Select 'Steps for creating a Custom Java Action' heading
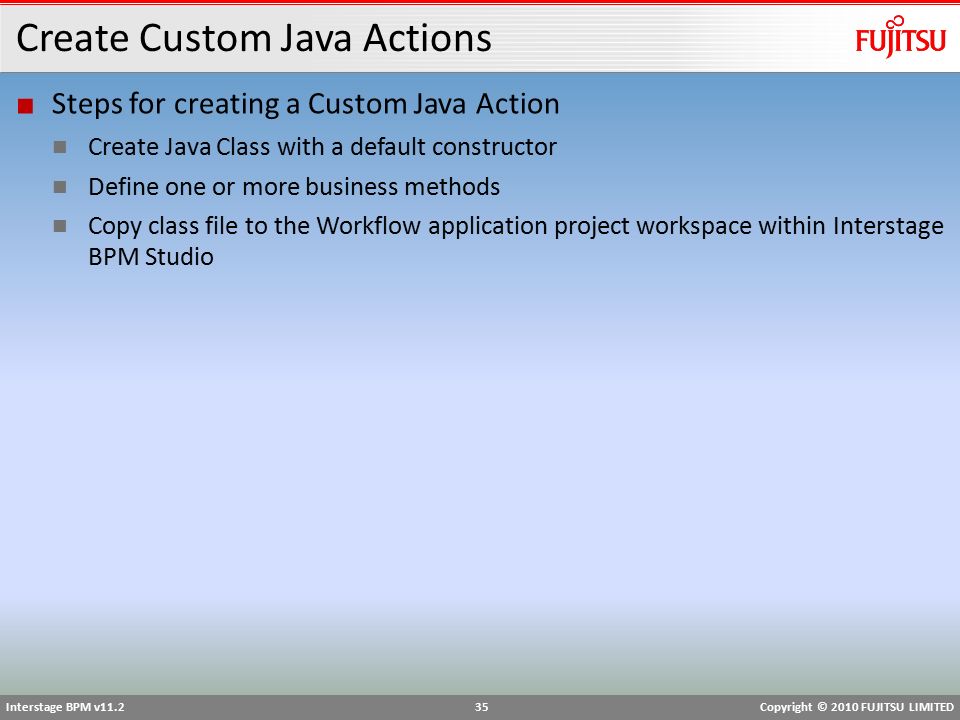The height and width of the screenshot is (720, 960). 305,104
